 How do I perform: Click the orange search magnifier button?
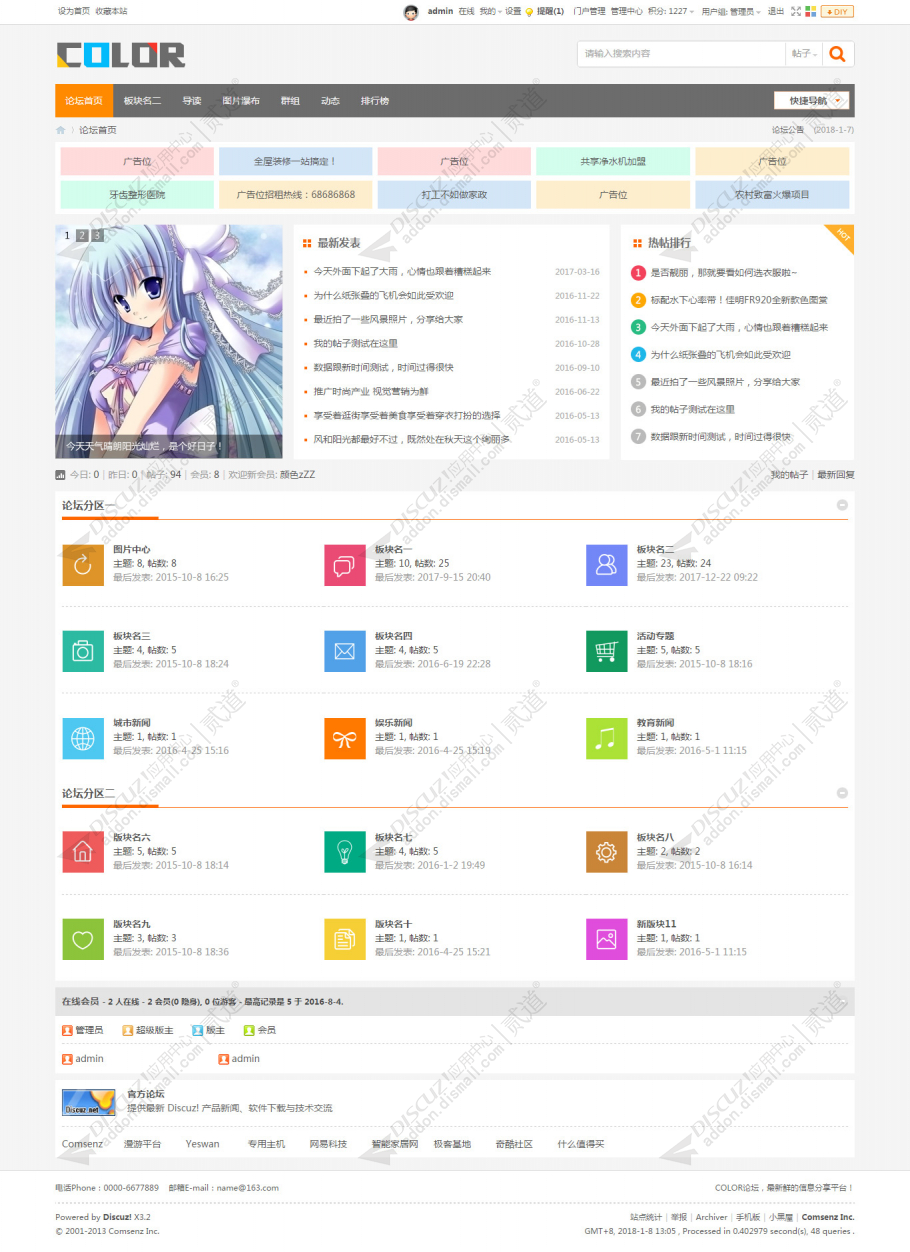point(838,54)
